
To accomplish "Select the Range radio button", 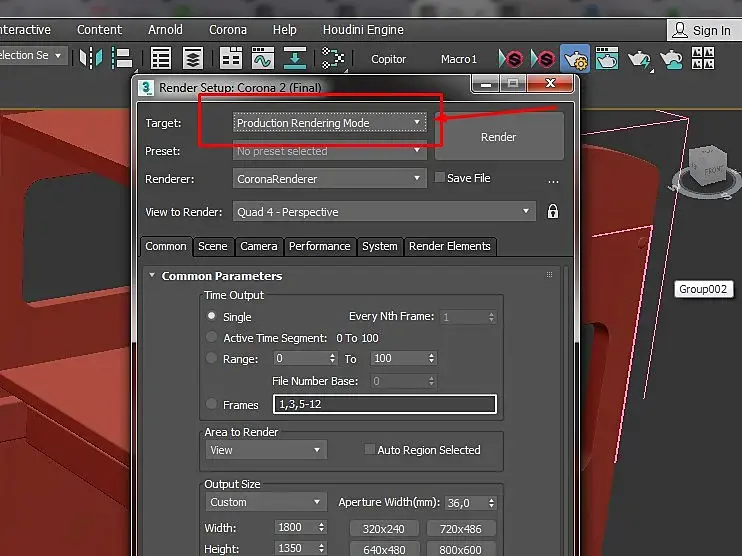I will tap(212, 358).
